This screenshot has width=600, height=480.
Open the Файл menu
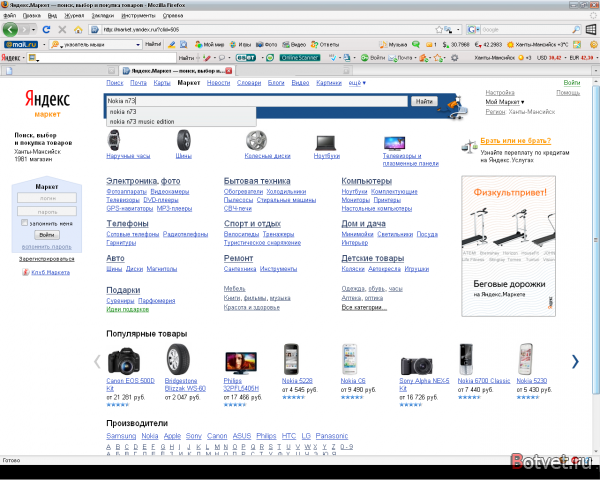click(10, 16)
